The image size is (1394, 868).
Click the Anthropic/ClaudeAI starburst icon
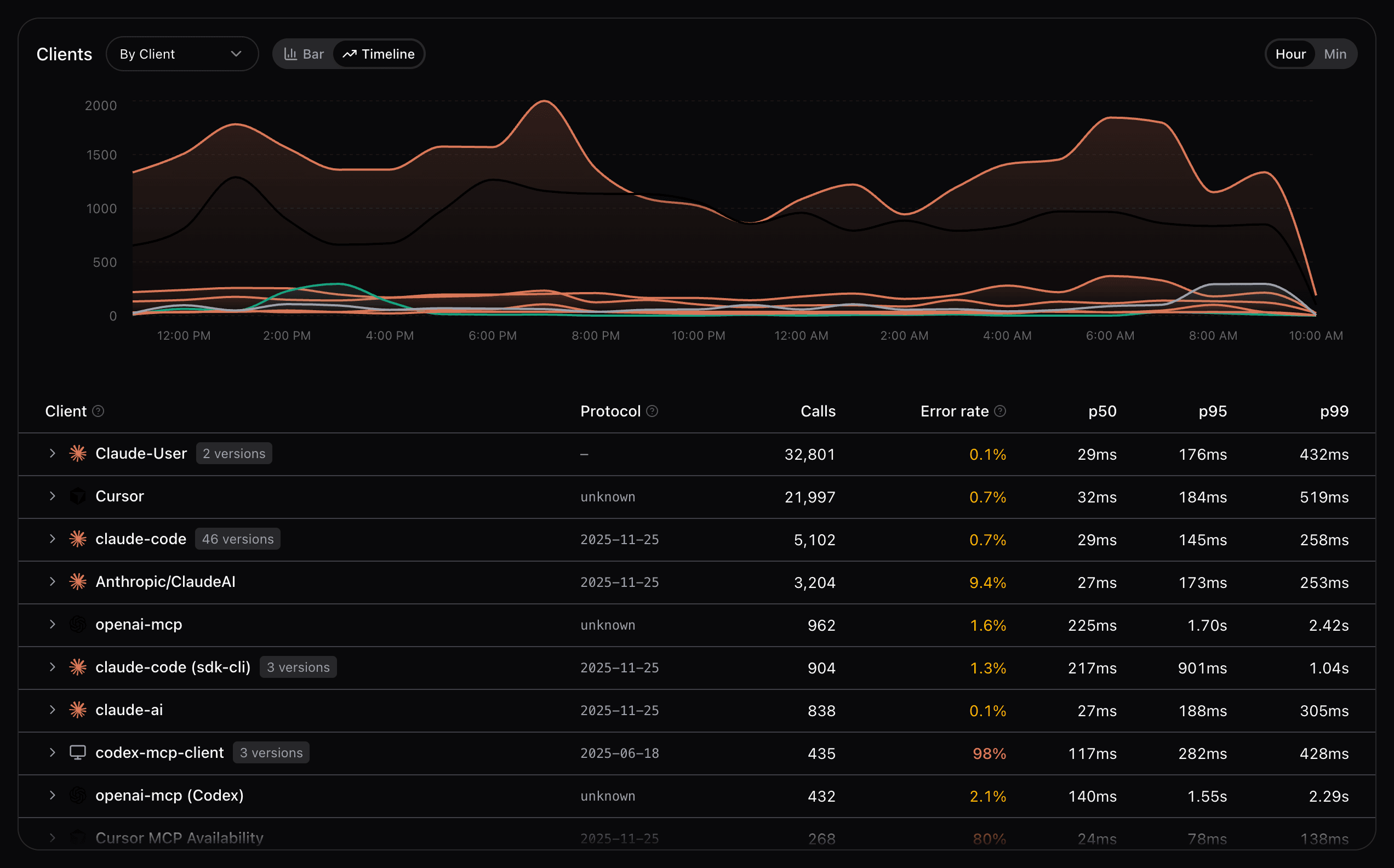click(x=77, y=581)
